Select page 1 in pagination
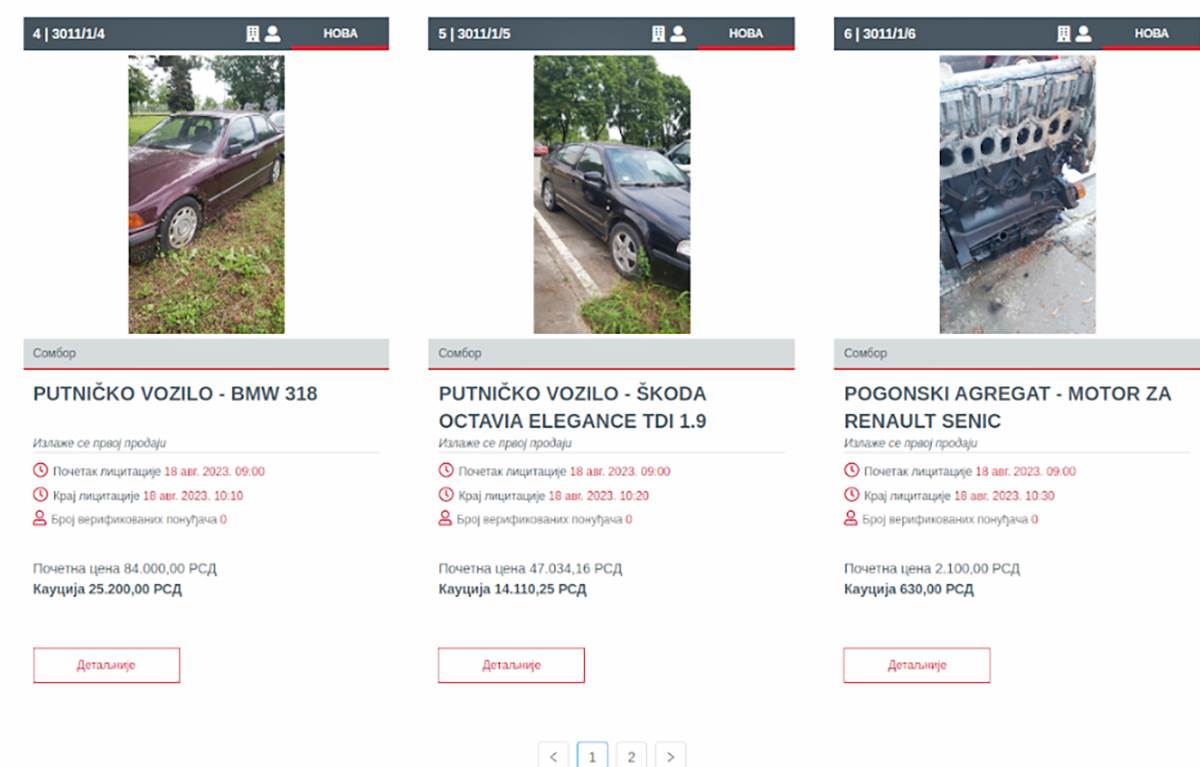The height and width of the screenshot is (767, 1200). click(x=592, y=756)
